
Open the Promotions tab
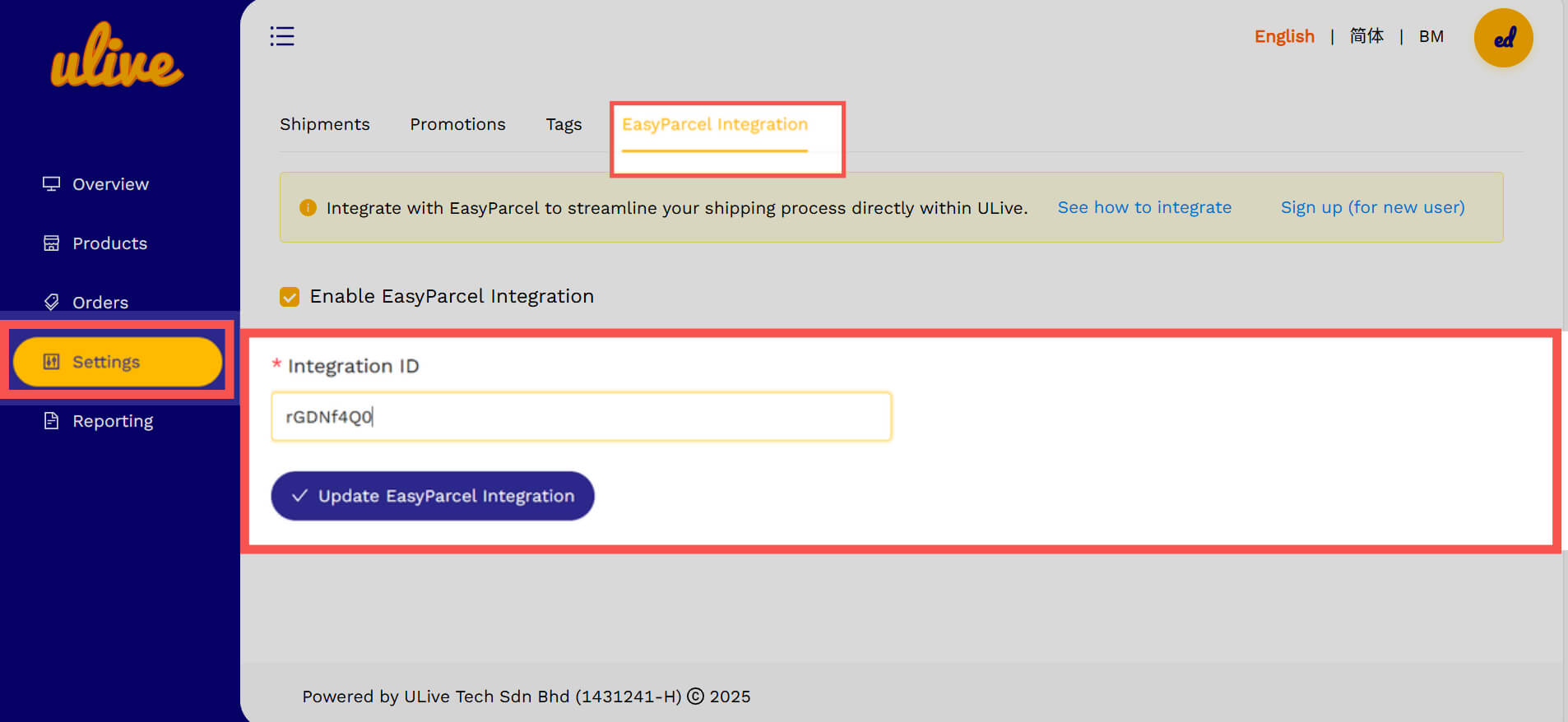(x=457, y=124)
